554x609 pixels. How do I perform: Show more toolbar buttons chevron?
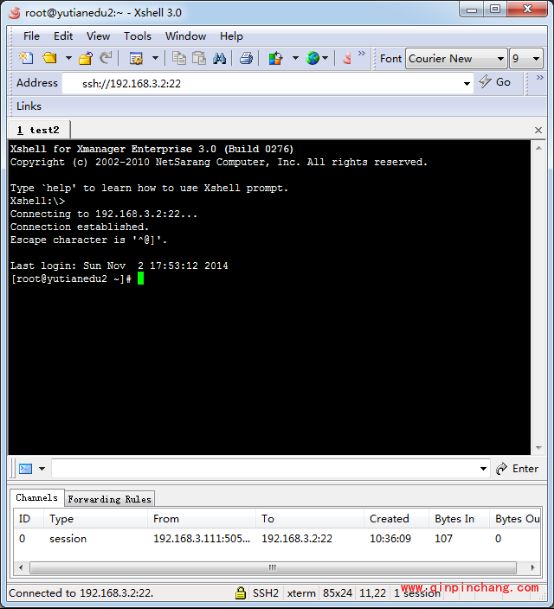pyautogui.click(x=362, y=54)
